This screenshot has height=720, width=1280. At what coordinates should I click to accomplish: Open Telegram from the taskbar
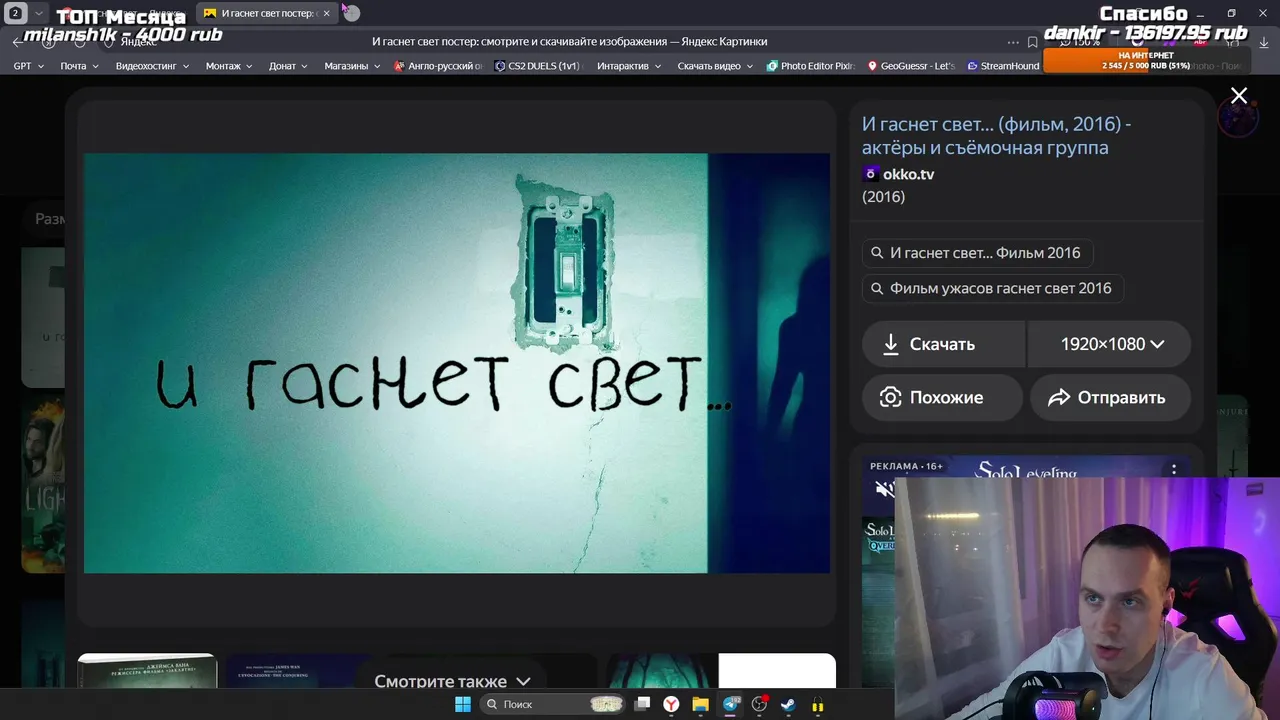(x=730, y=704)
